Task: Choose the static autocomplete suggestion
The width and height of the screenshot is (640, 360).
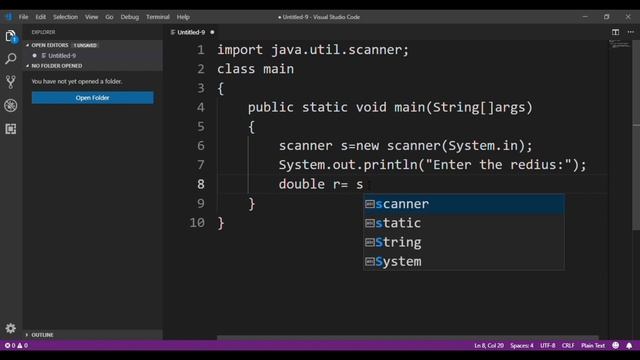Action: coord(464,223)
